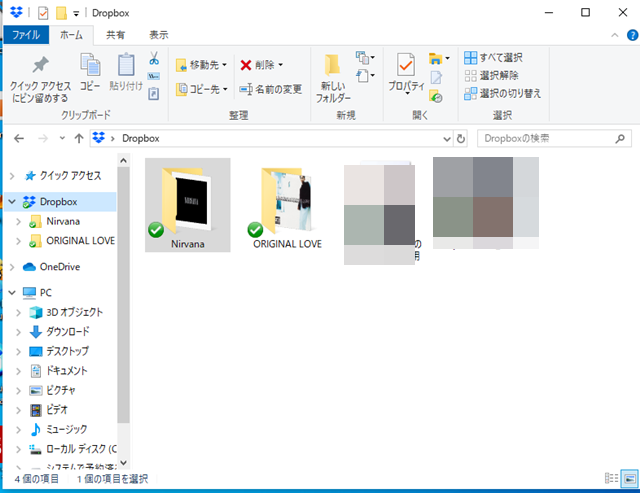
Task: Click the Dropbox icon in title bar
Action: (16, 12)
